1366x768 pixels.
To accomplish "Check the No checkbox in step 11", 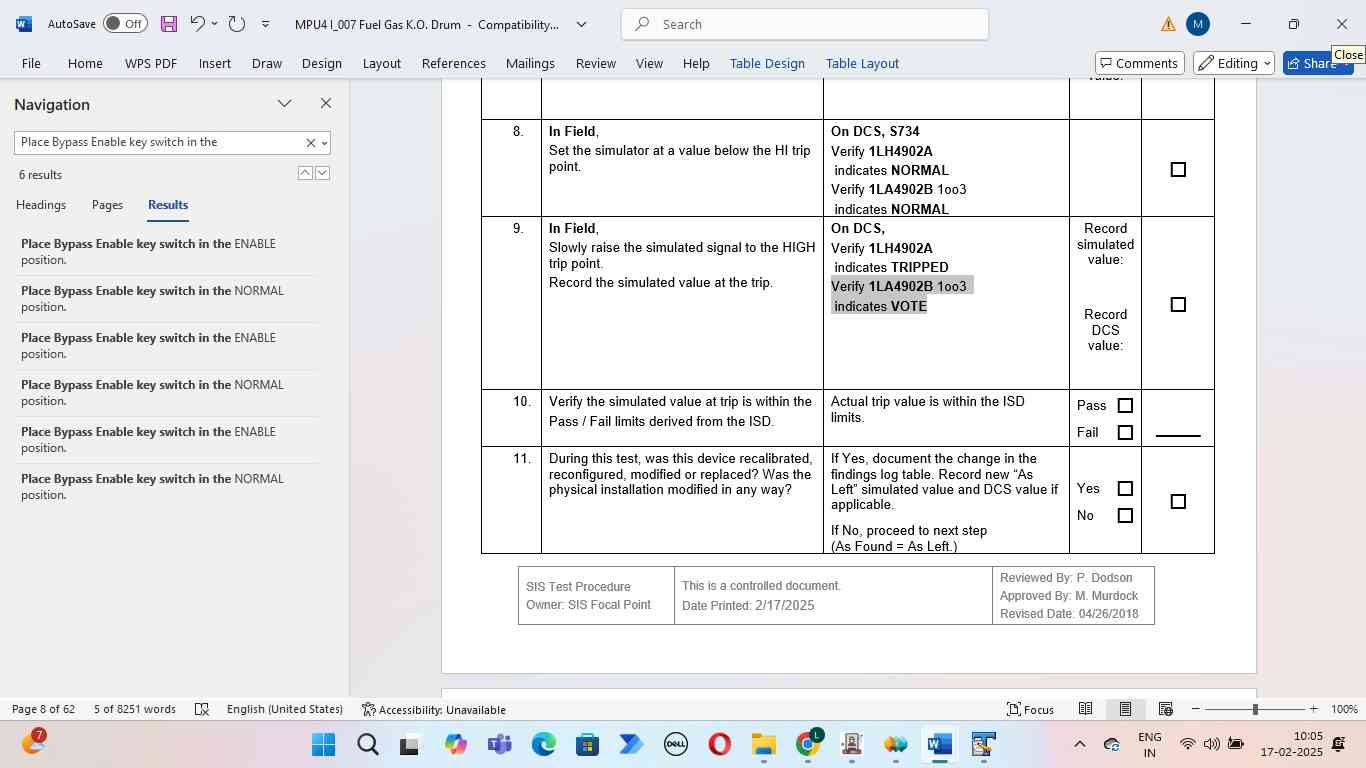I will tap(1125, 516).
